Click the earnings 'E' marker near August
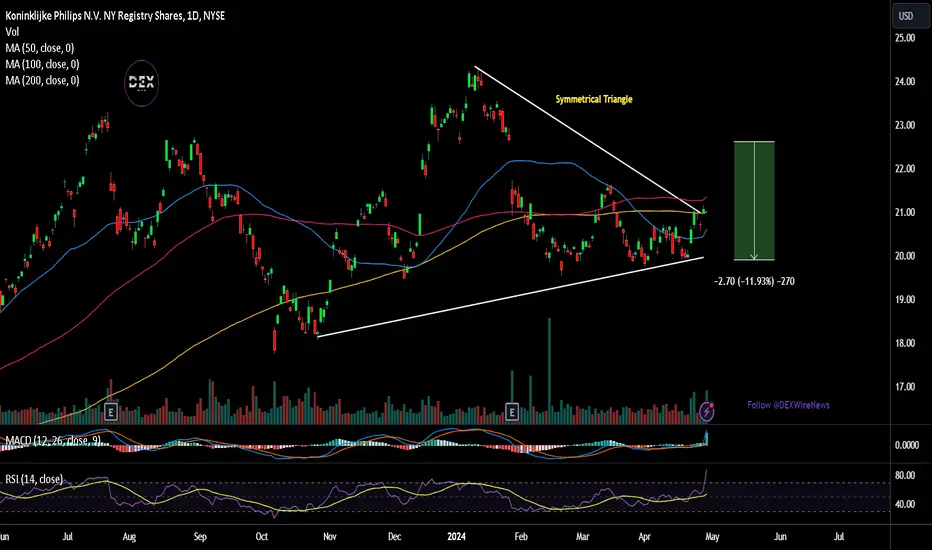Viewport: 932px width, 550px height. click(x=111, y=411)
